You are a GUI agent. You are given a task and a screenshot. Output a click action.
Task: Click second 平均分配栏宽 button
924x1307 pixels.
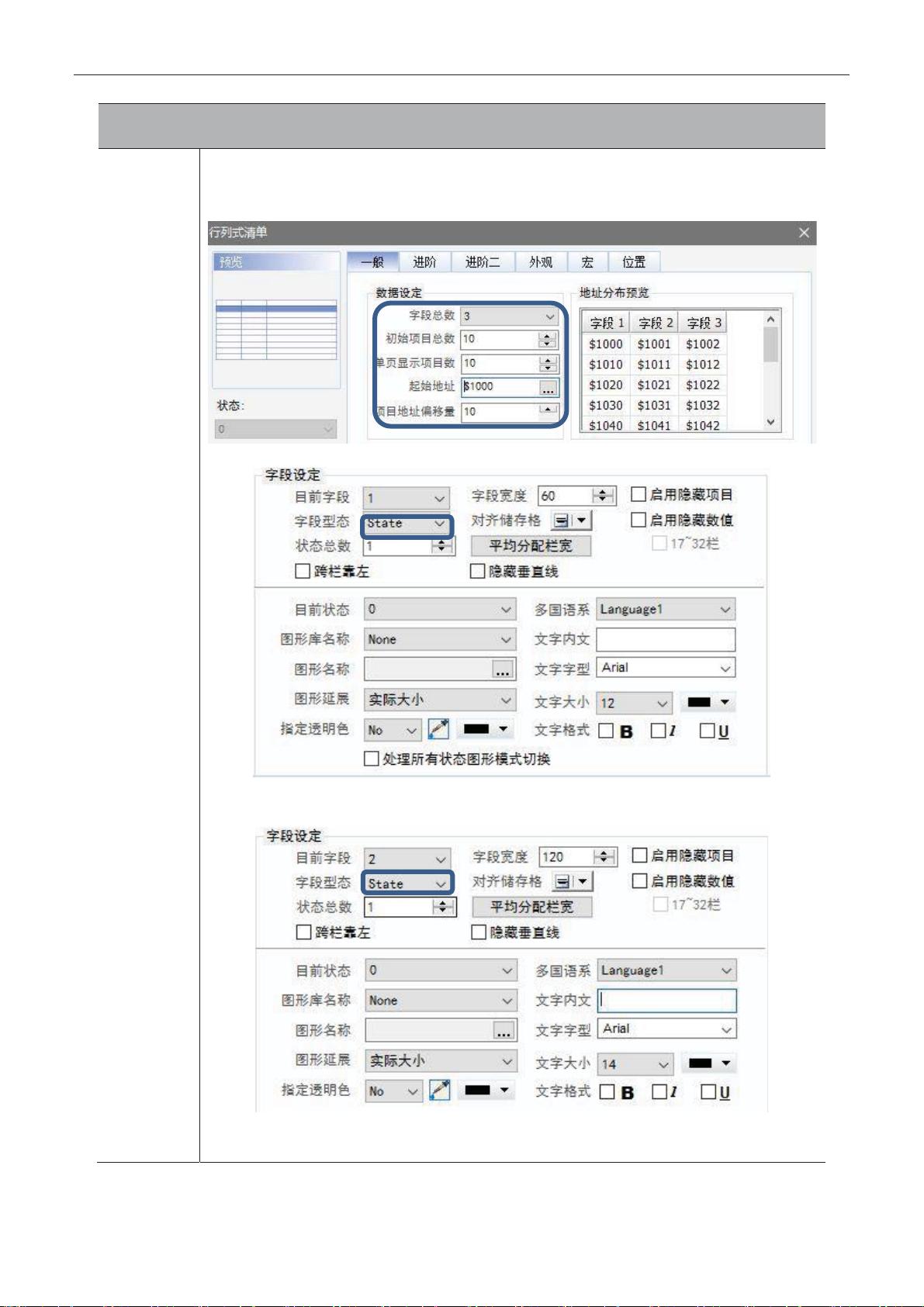pos(532,907)
